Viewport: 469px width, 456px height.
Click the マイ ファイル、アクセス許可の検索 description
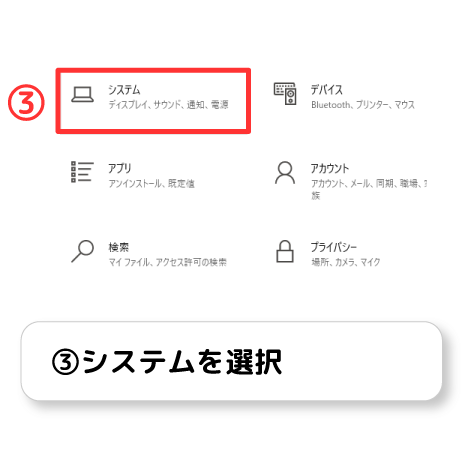point(168,262)
